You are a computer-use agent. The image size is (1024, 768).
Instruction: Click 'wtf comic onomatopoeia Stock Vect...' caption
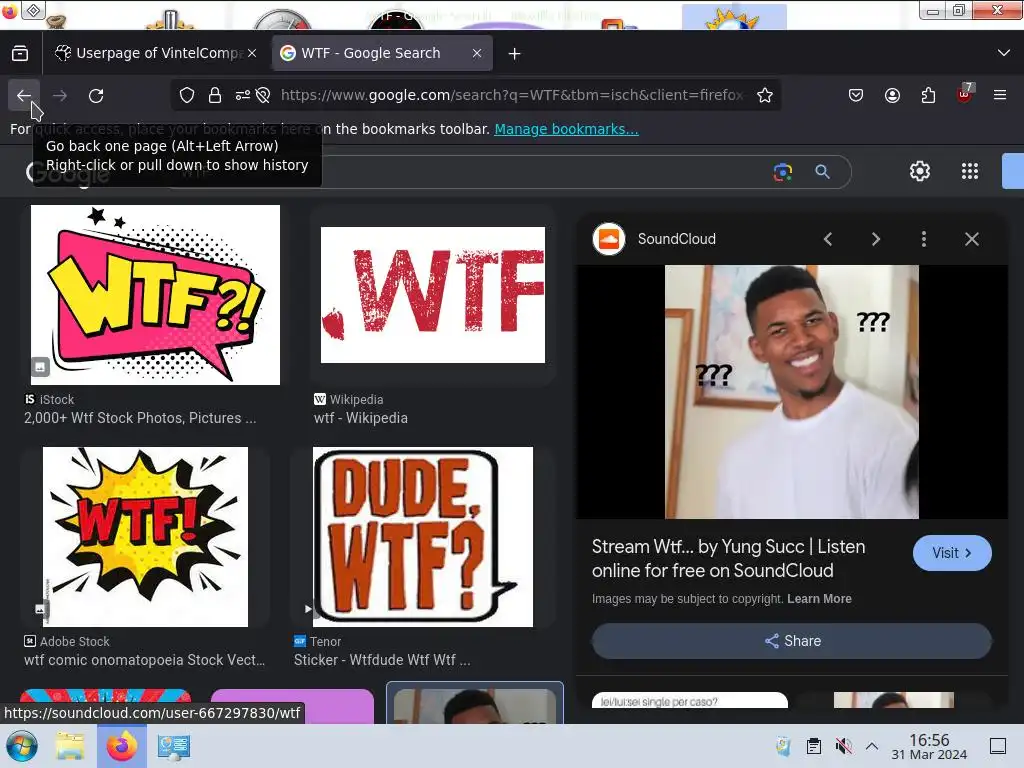[144, 660]
